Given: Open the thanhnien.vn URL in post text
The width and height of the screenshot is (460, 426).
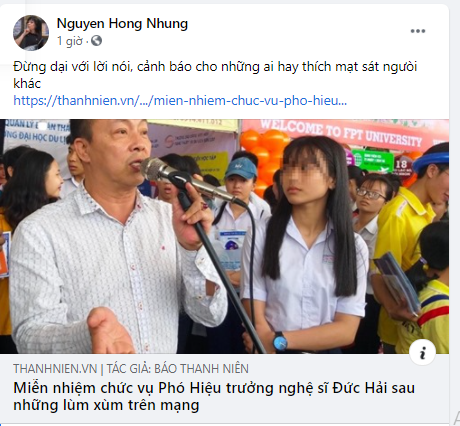Looking at the screenshot, I should click(180, 100).
